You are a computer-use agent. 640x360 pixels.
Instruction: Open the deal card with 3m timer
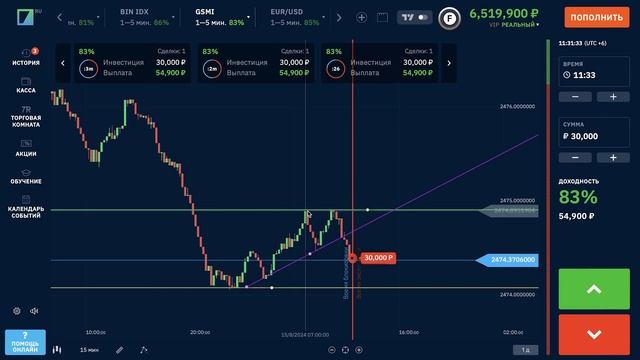[x=132, y=63]
